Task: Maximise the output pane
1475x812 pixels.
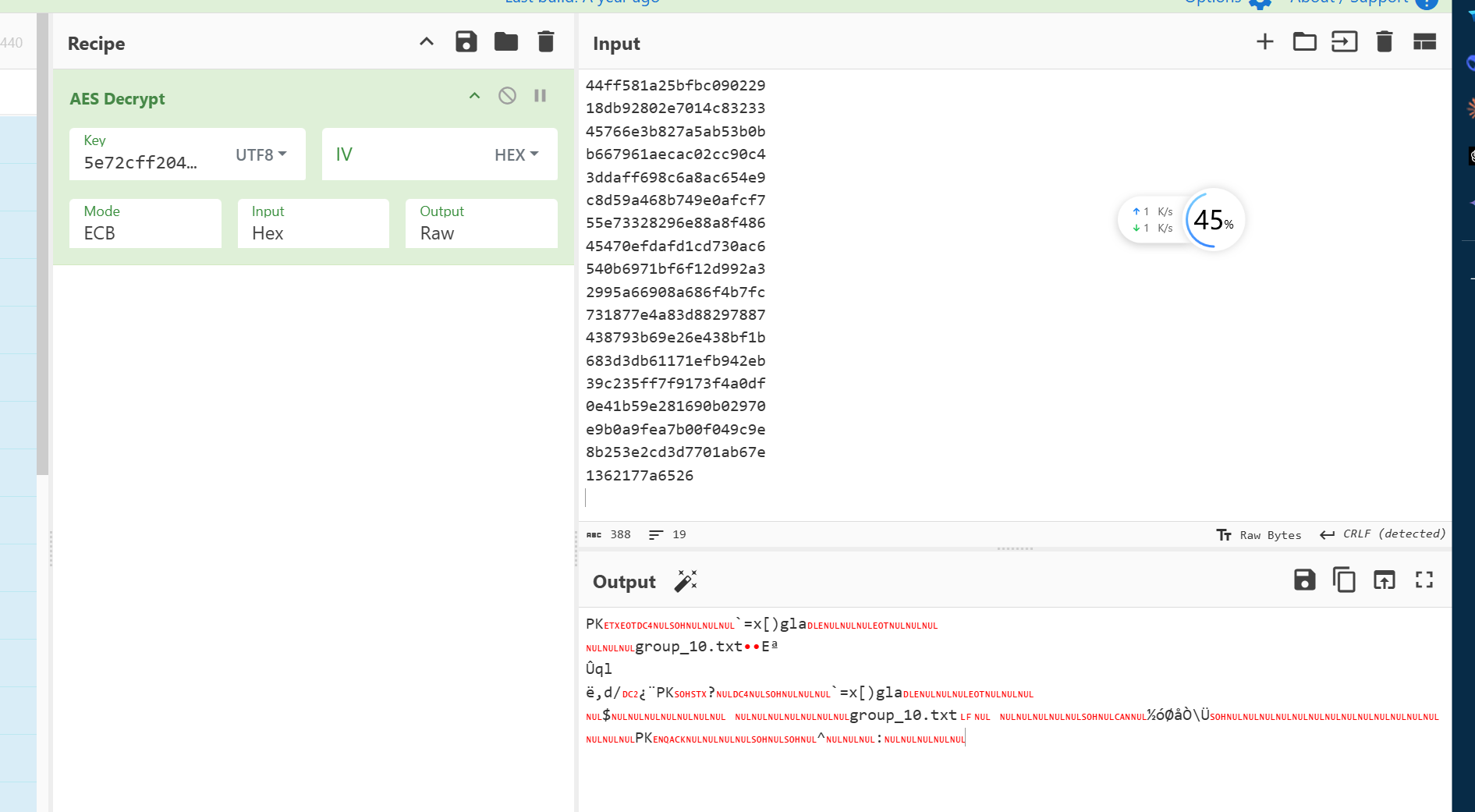Action: click(x=1424, y=580)
